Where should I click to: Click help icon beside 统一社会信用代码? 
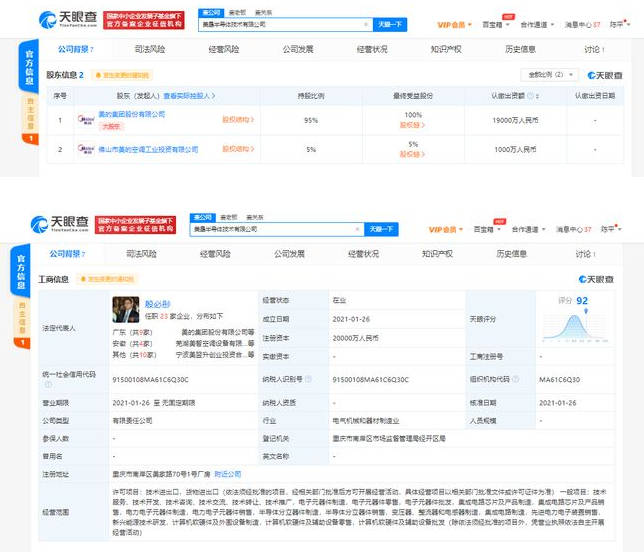pyautogui.click(x=48, y=384)
